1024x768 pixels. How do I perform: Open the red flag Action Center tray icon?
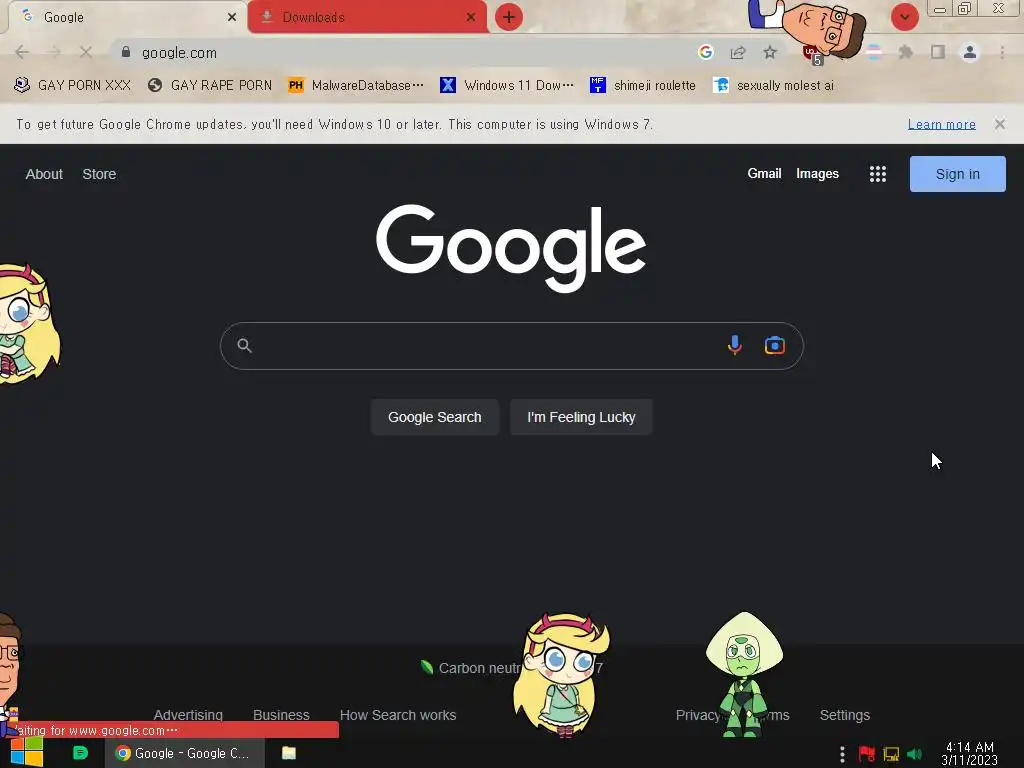tap(867, 754)
